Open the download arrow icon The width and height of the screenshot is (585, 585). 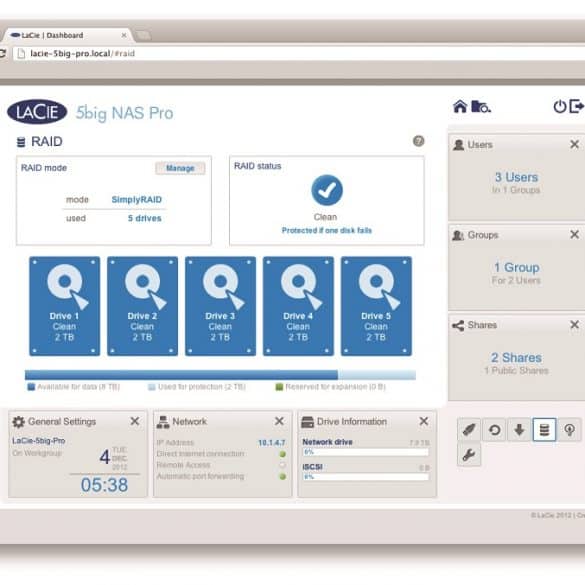[x=519, y=430]
